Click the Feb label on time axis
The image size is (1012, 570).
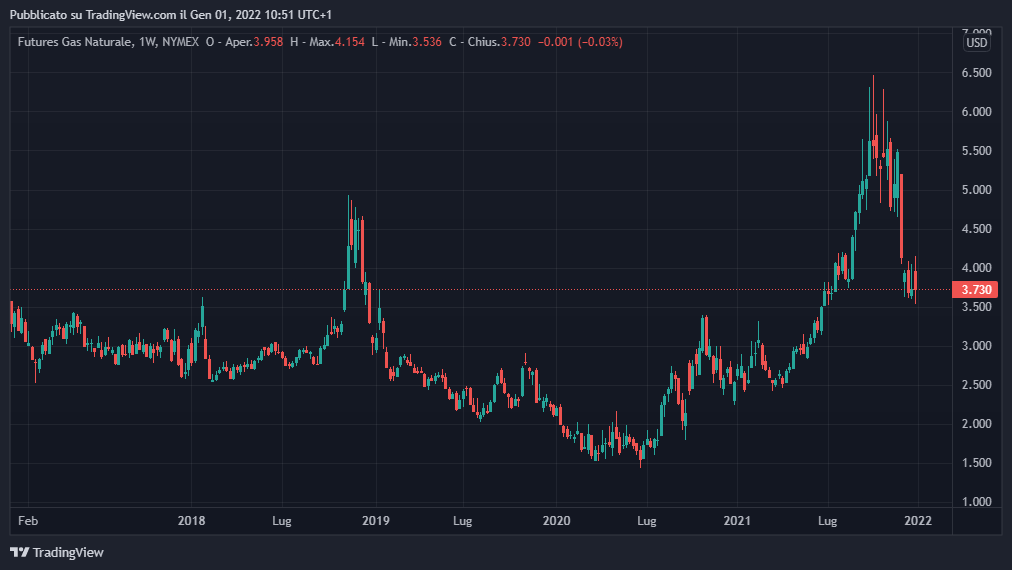point(28,521)
